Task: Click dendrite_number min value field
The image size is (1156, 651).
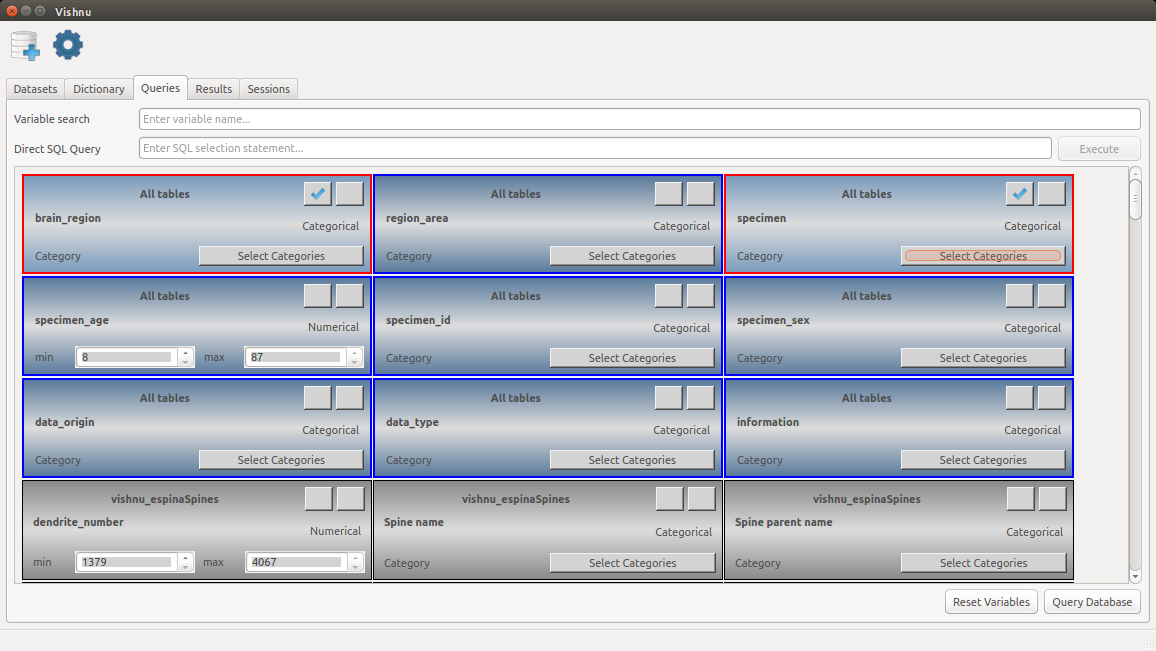Action: [x=127, y=562]
